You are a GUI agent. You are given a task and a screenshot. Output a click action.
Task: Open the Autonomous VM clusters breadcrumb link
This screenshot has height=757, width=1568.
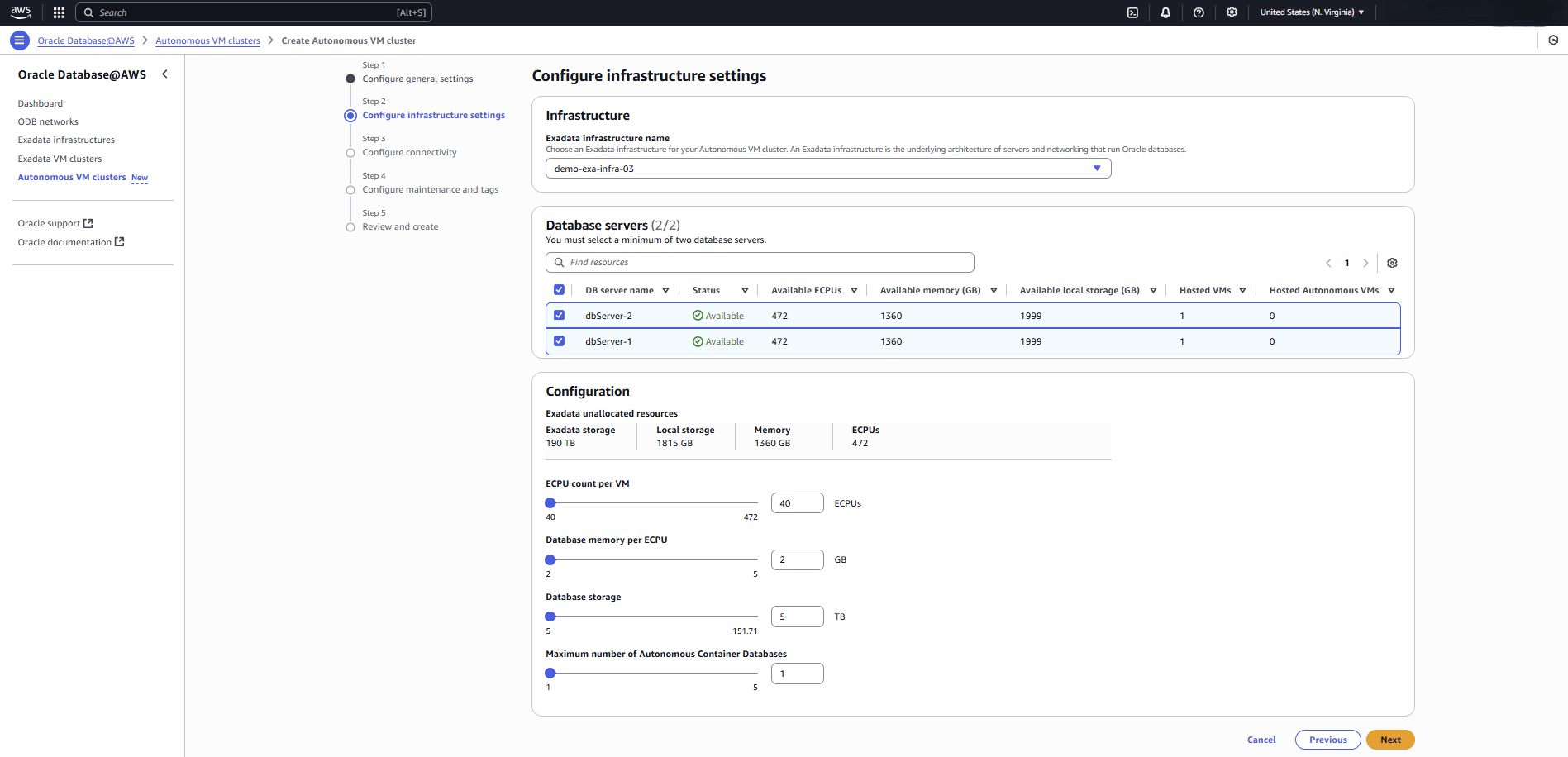point(207,40)
